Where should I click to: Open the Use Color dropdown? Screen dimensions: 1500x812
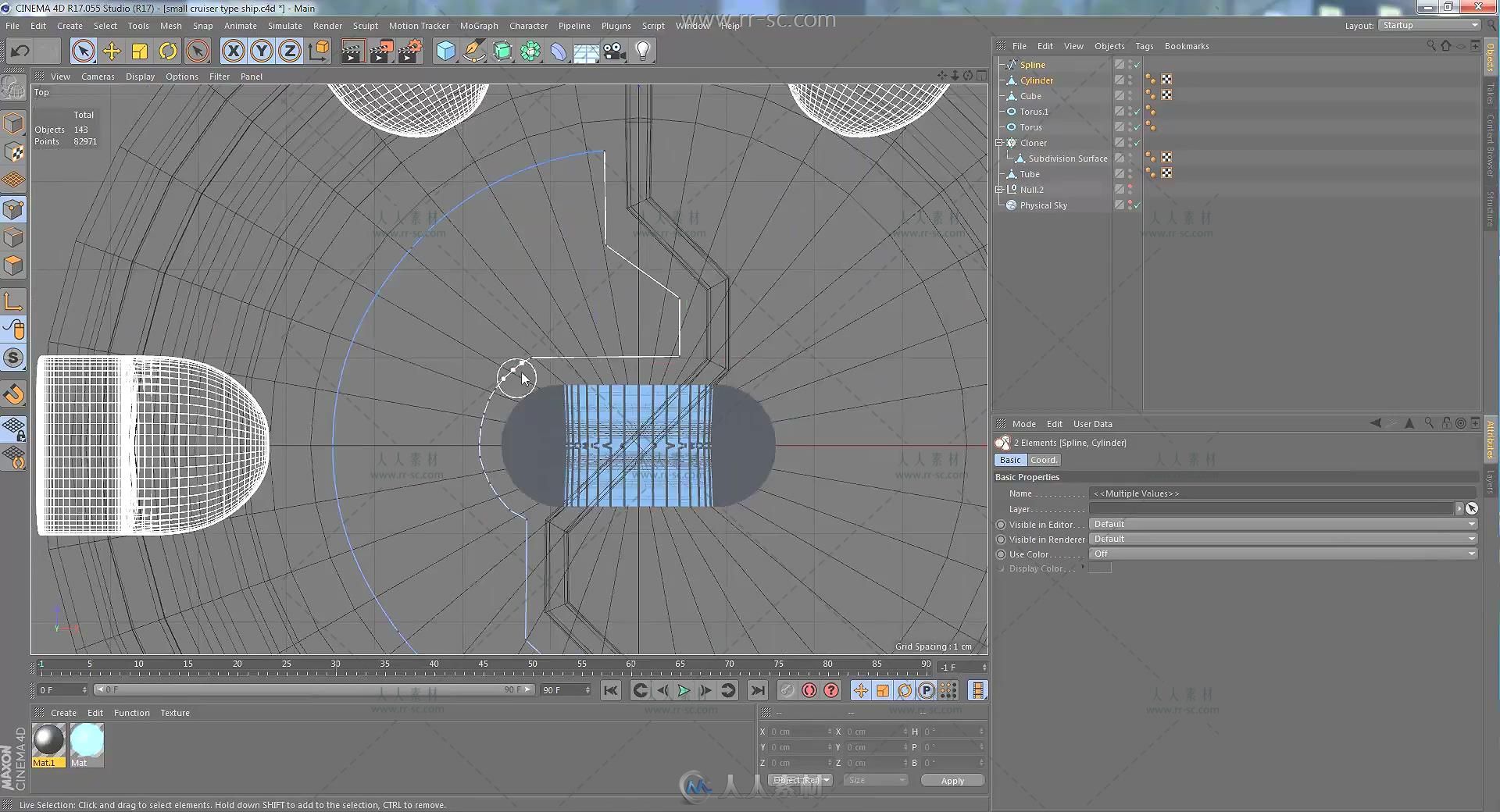tap(1283, 554)
